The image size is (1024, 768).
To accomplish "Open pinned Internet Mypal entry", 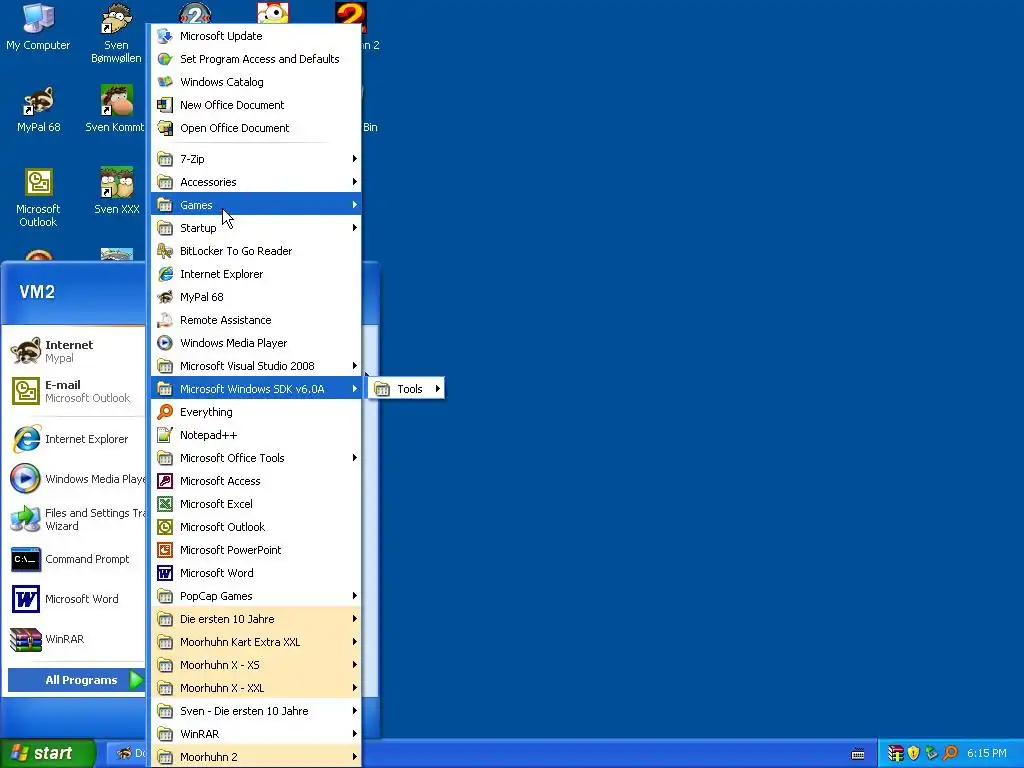I will click(x=76, y=351).
